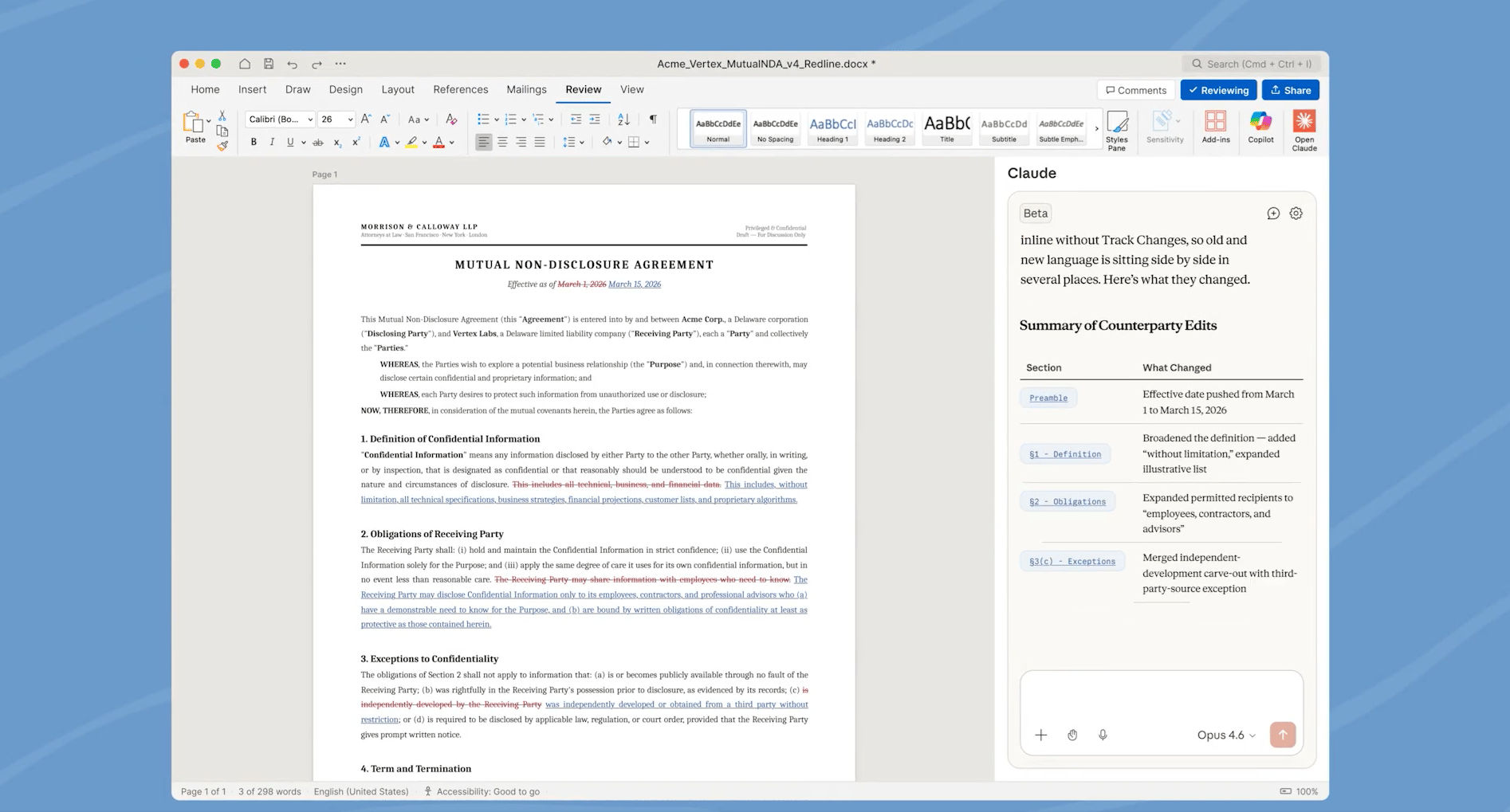Start a new chat in Claude panel

1272,214
